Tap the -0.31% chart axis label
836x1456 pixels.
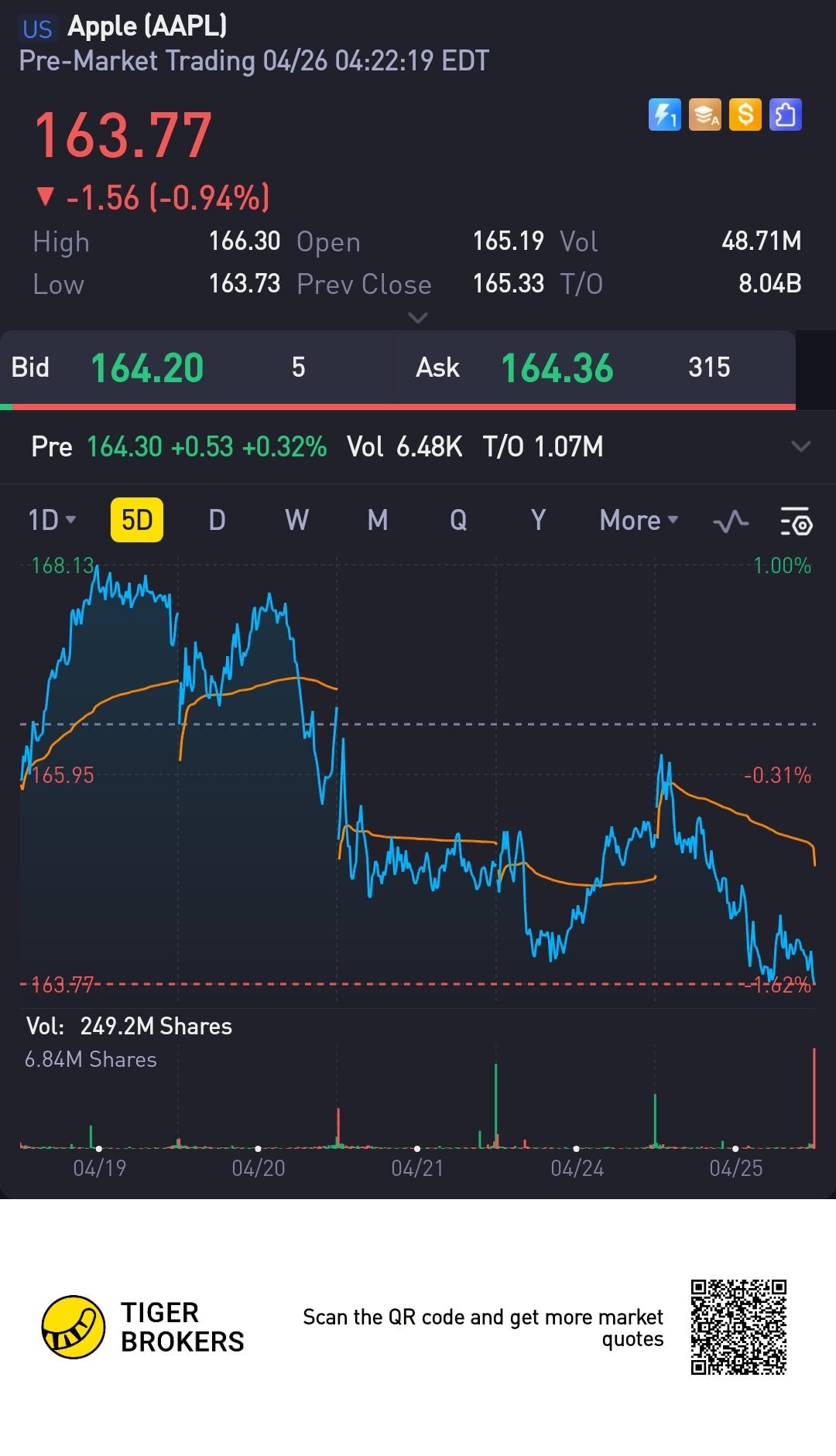(x=777, y=775)
